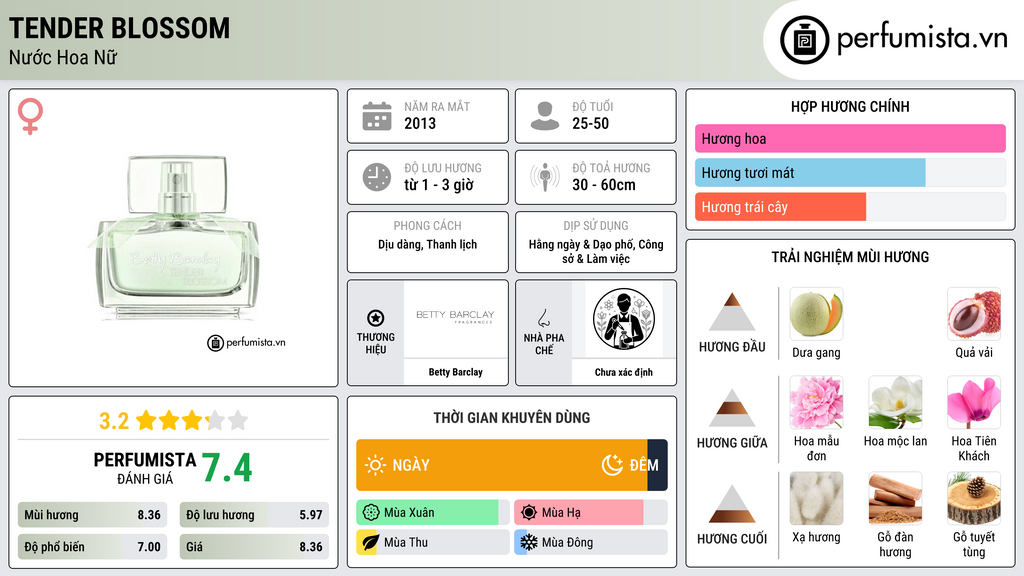This screenshot has width=1024, height=576.
Task: Click the Perfumista score 7.4
Action: tap(227, 468)
